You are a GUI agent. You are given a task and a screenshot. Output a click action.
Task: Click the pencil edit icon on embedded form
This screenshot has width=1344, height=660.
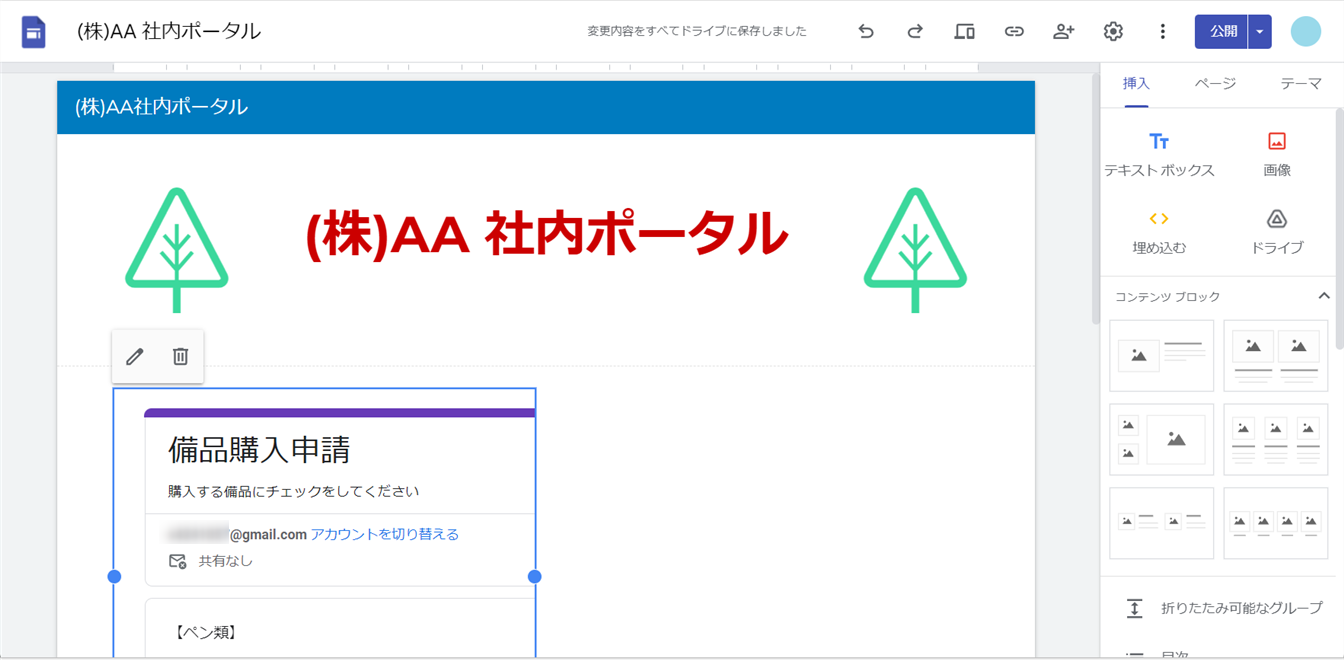click(x=135, y=357)
